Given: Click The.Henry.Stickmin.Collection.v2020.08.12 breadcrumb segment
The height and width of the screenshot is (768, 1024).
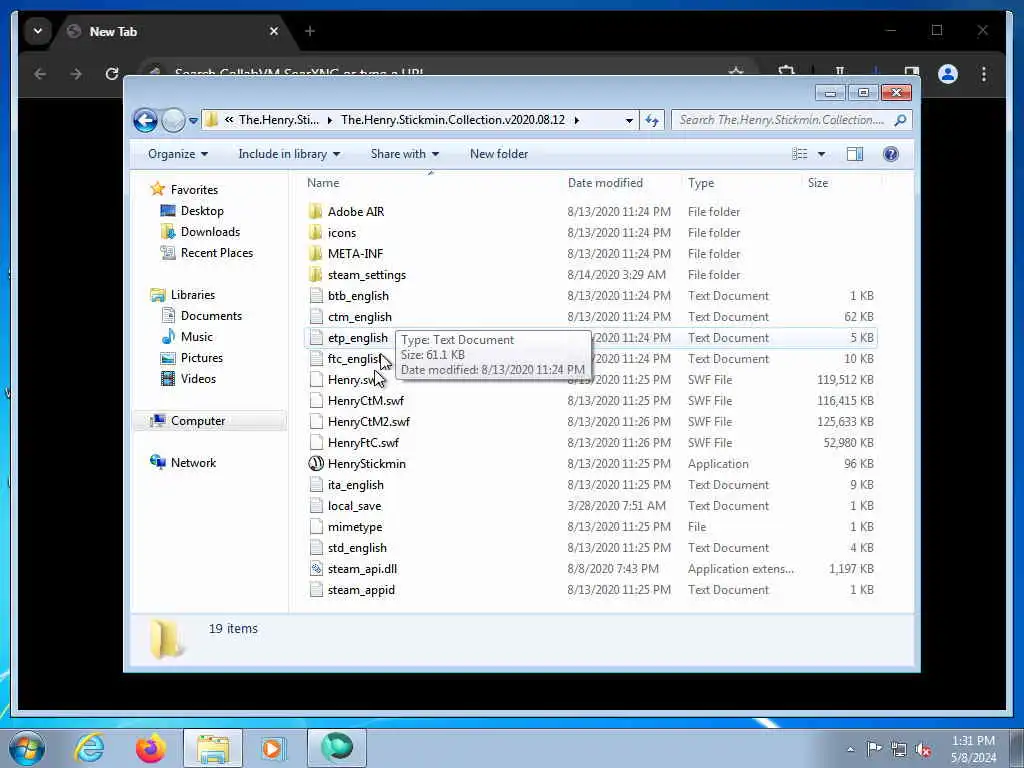Looking at the screenshot, I should (x=453, y=120).
